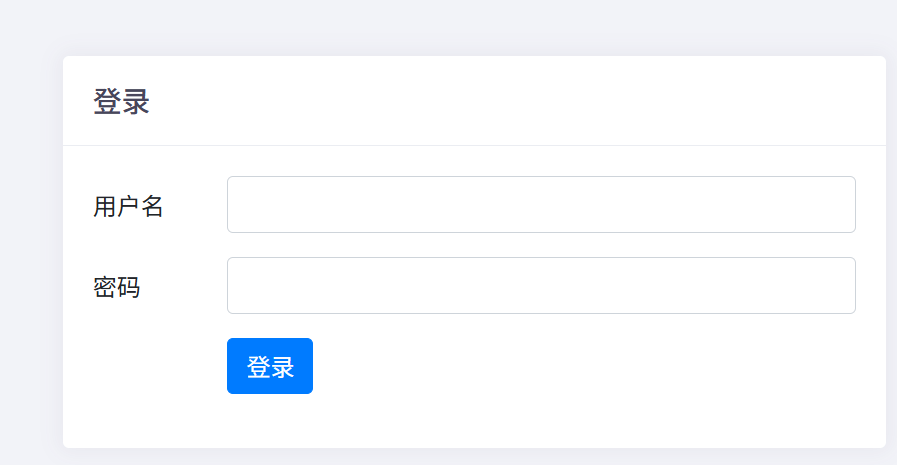Click the 密码 label text
The height and width of the screenshot is (465, 897).
click(116, 287)
